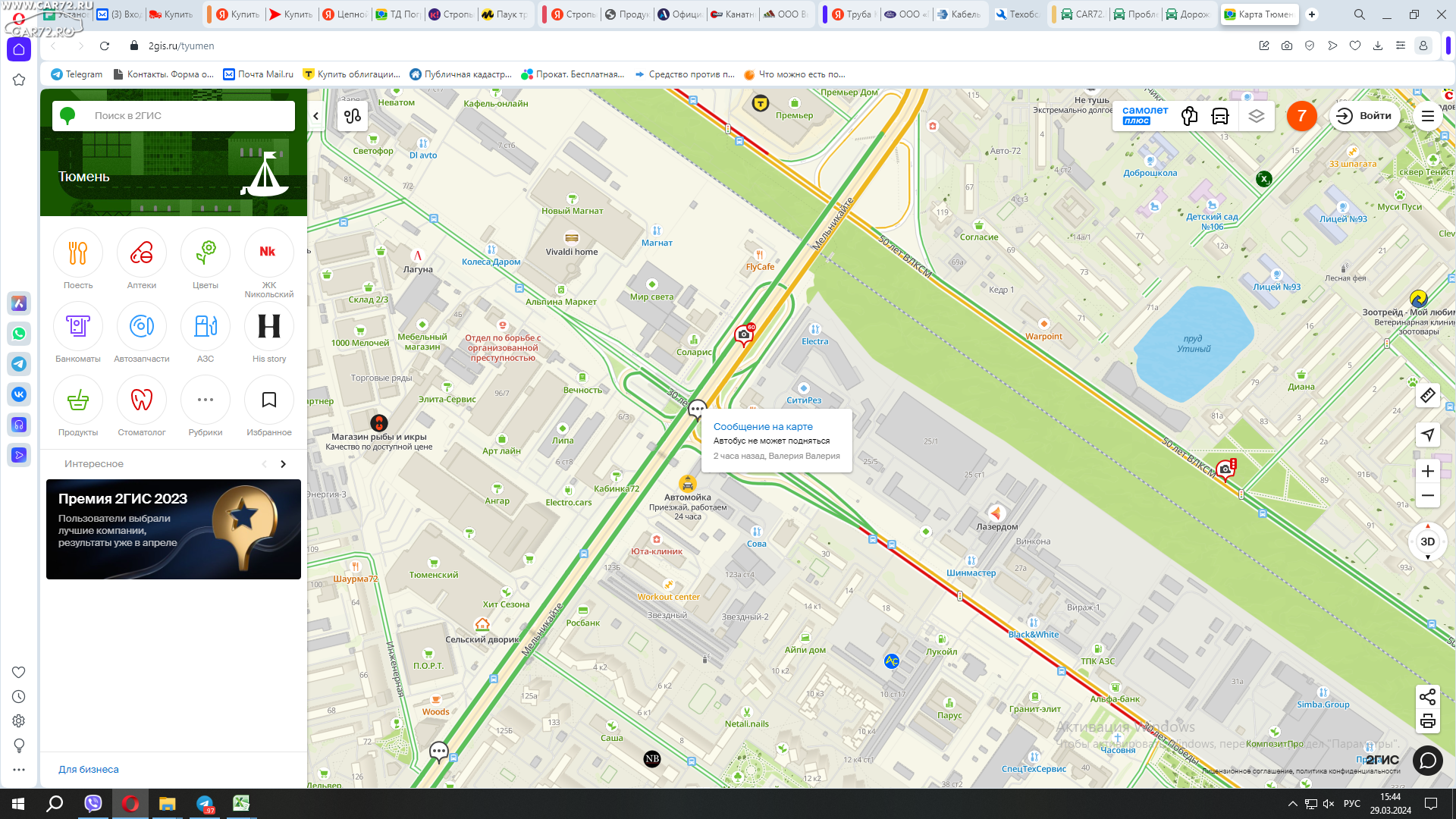1456x819 pixels.
Task: Click the Пруд Утиный label on map
Action: (1194, 344)
